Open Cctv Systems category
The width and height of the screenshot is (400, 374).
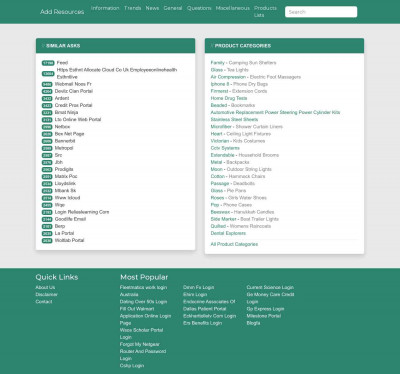click(225, 148)
